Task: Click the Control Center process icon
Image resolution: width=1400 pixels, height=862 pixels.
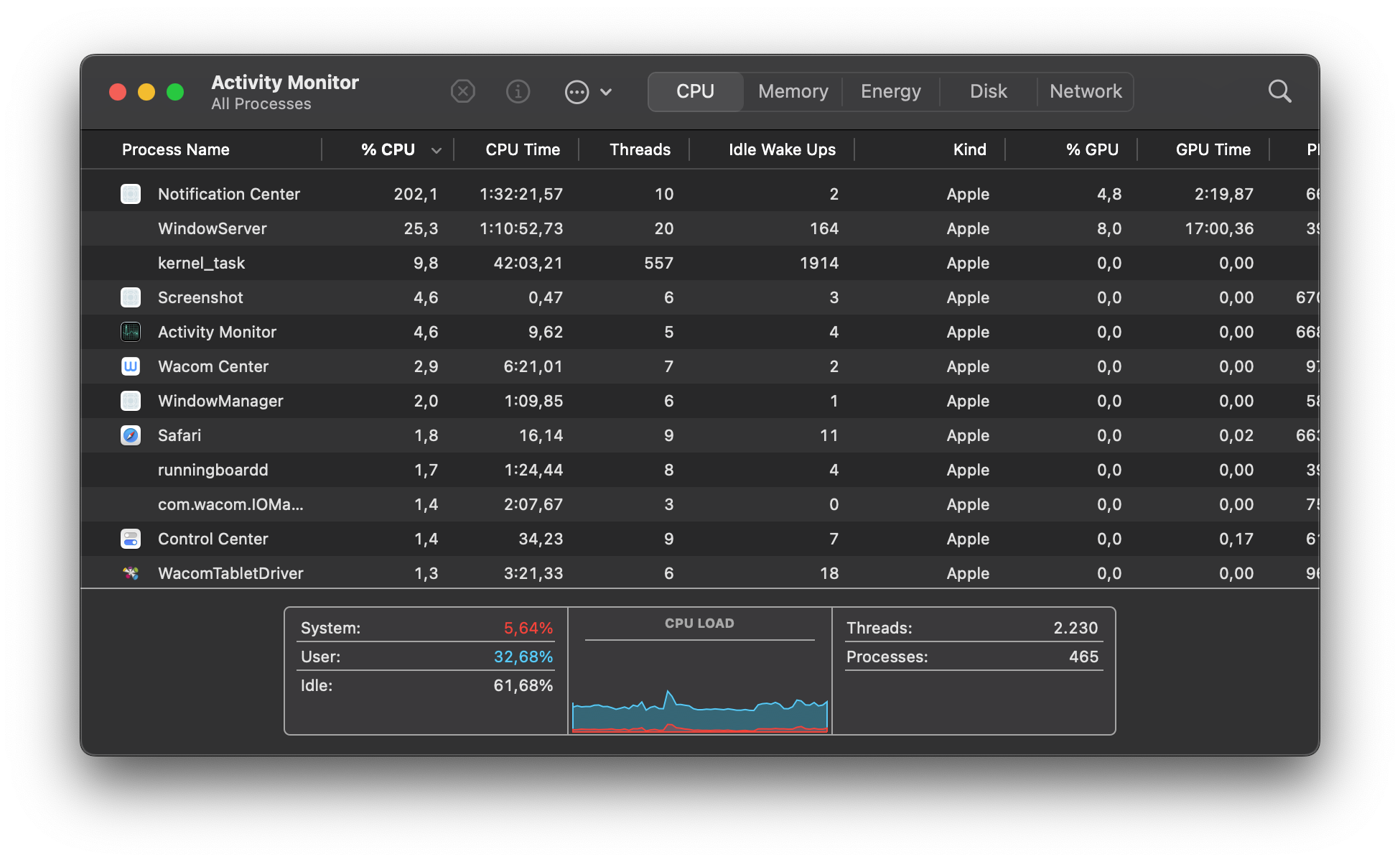Action: (x=131, y=539)
